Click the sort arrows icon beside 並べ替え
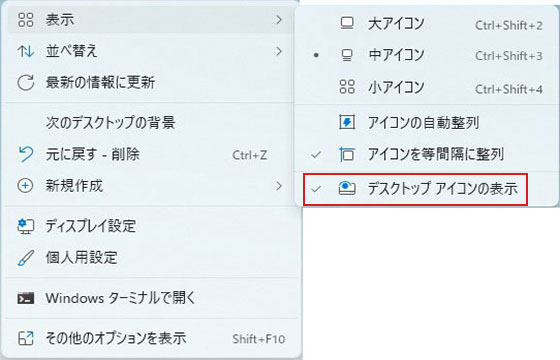 coord(26,51)
